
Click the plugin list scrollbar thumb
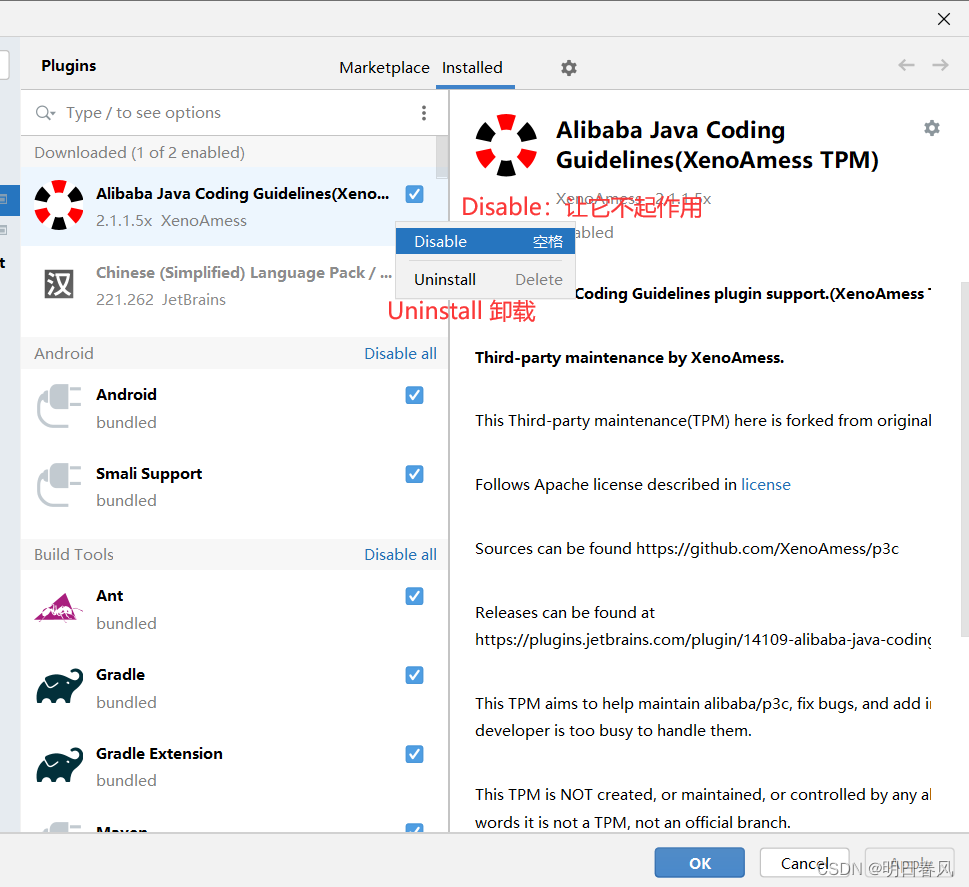441,157
